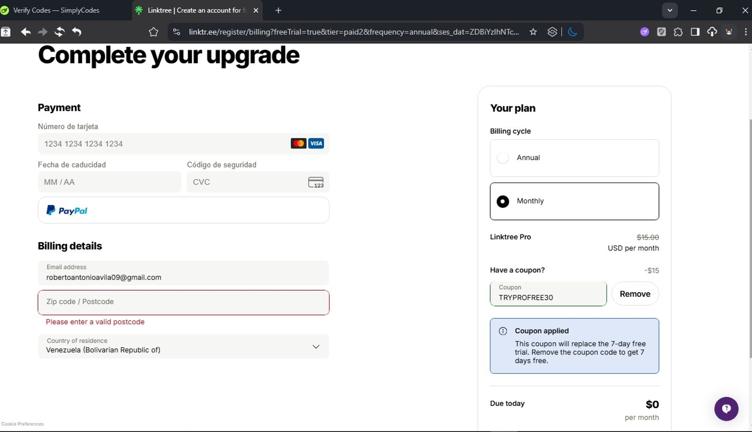
Task: Go back to the previous page
Action: pyautogui.click(x=26, y=32)
